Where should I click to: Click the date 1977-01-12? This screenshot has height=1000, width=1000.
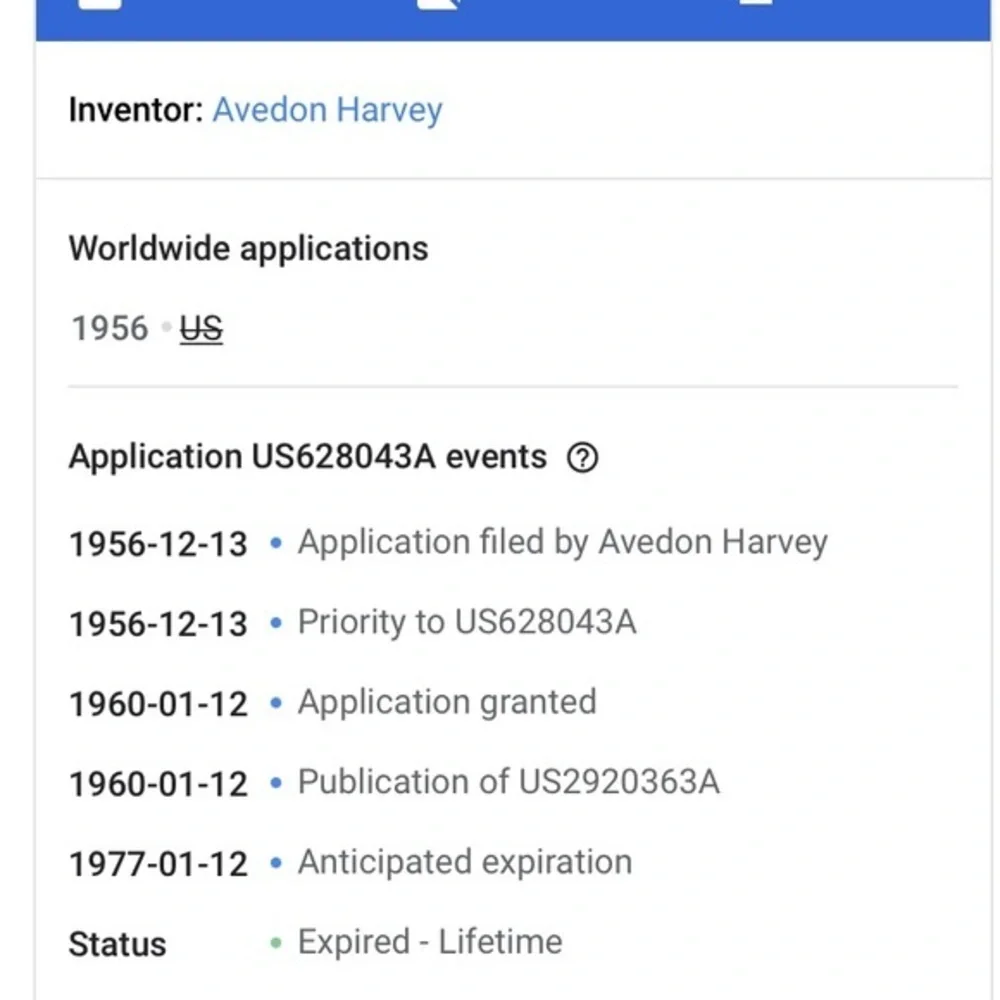158,864
